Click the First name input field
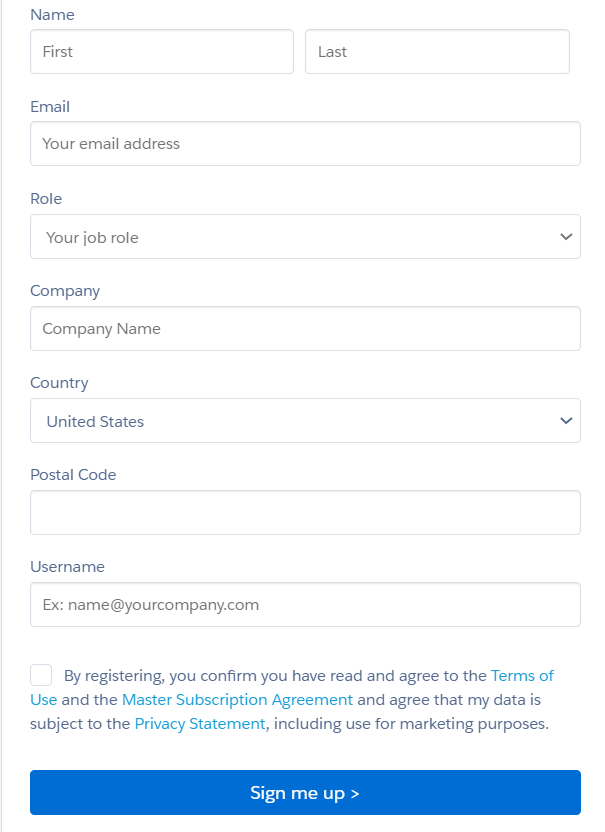The image size is (605, 832). click(x=162, y=51)
